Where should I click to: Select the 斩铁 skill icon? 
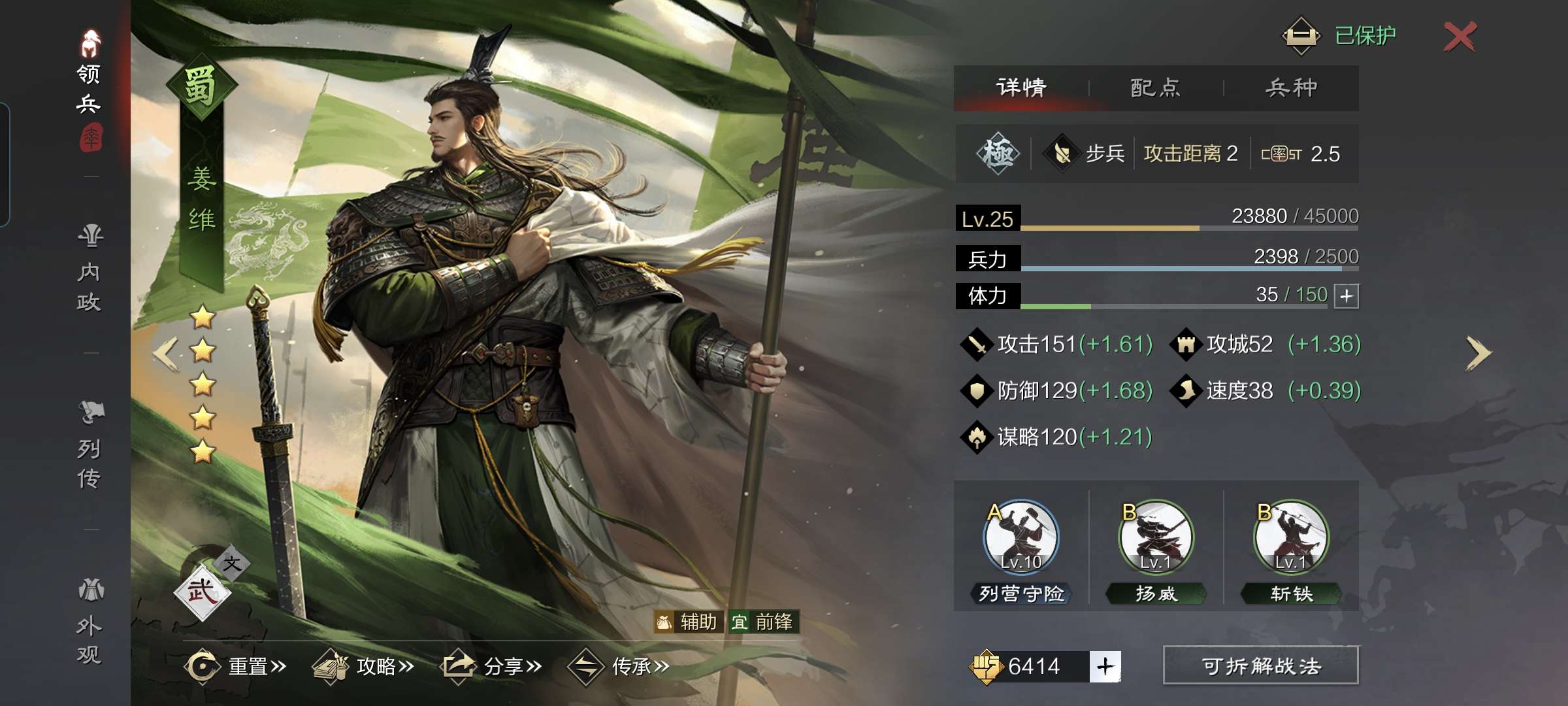click(1291, 537)
